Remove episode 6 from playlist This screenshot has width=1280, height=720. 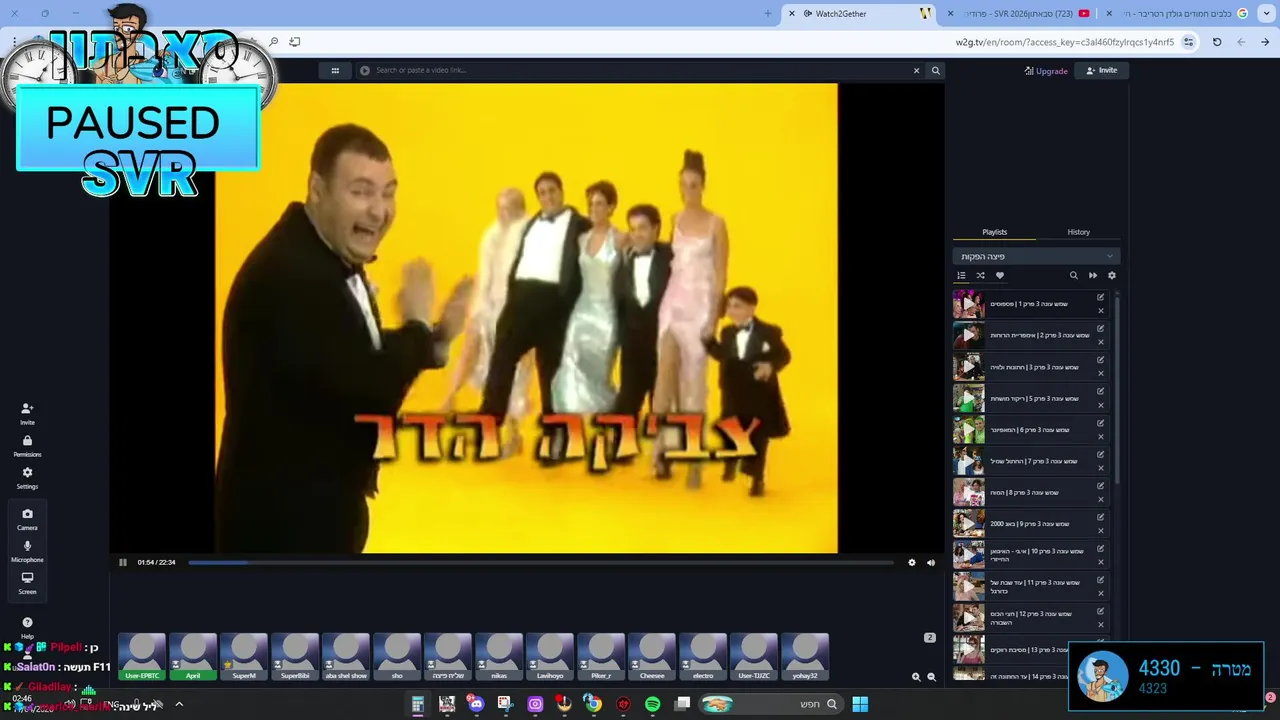point(1101,436)
